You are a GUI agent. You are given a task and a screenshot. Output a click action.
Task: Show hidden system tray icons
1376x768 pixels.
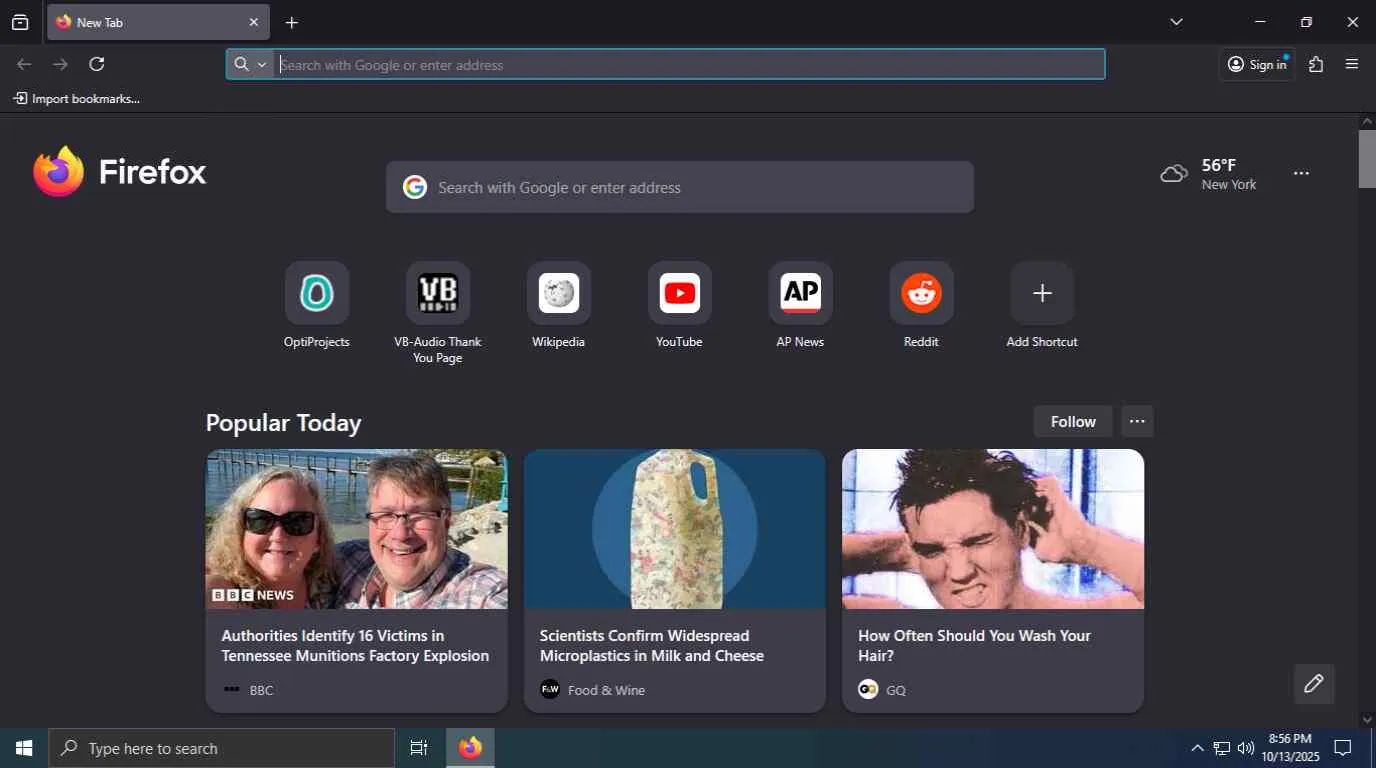tap(1197, 748)
